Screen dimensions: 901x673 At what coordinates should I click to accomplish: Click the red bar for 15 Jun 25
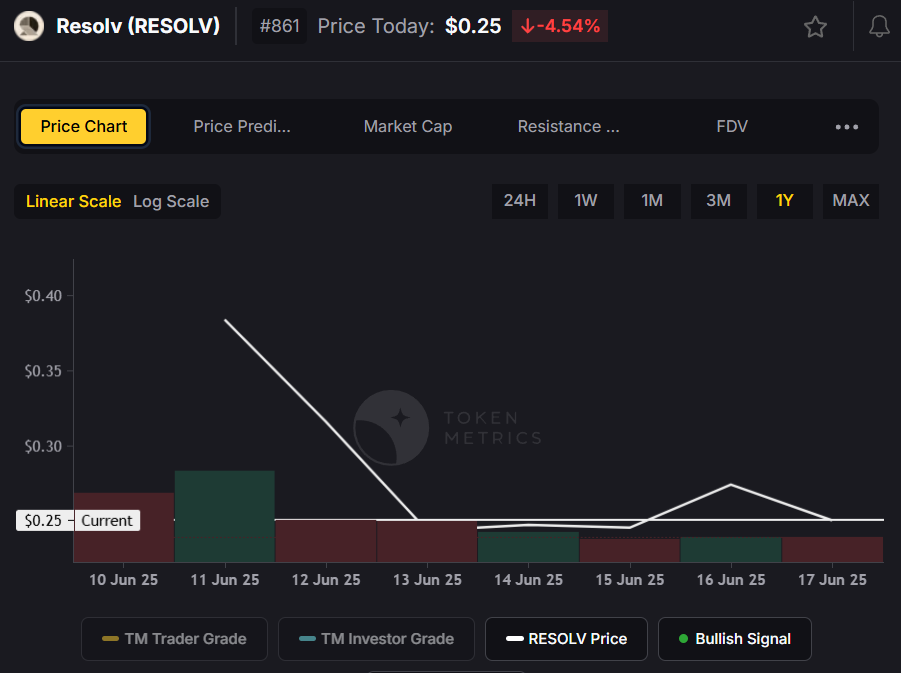point(630,550)
